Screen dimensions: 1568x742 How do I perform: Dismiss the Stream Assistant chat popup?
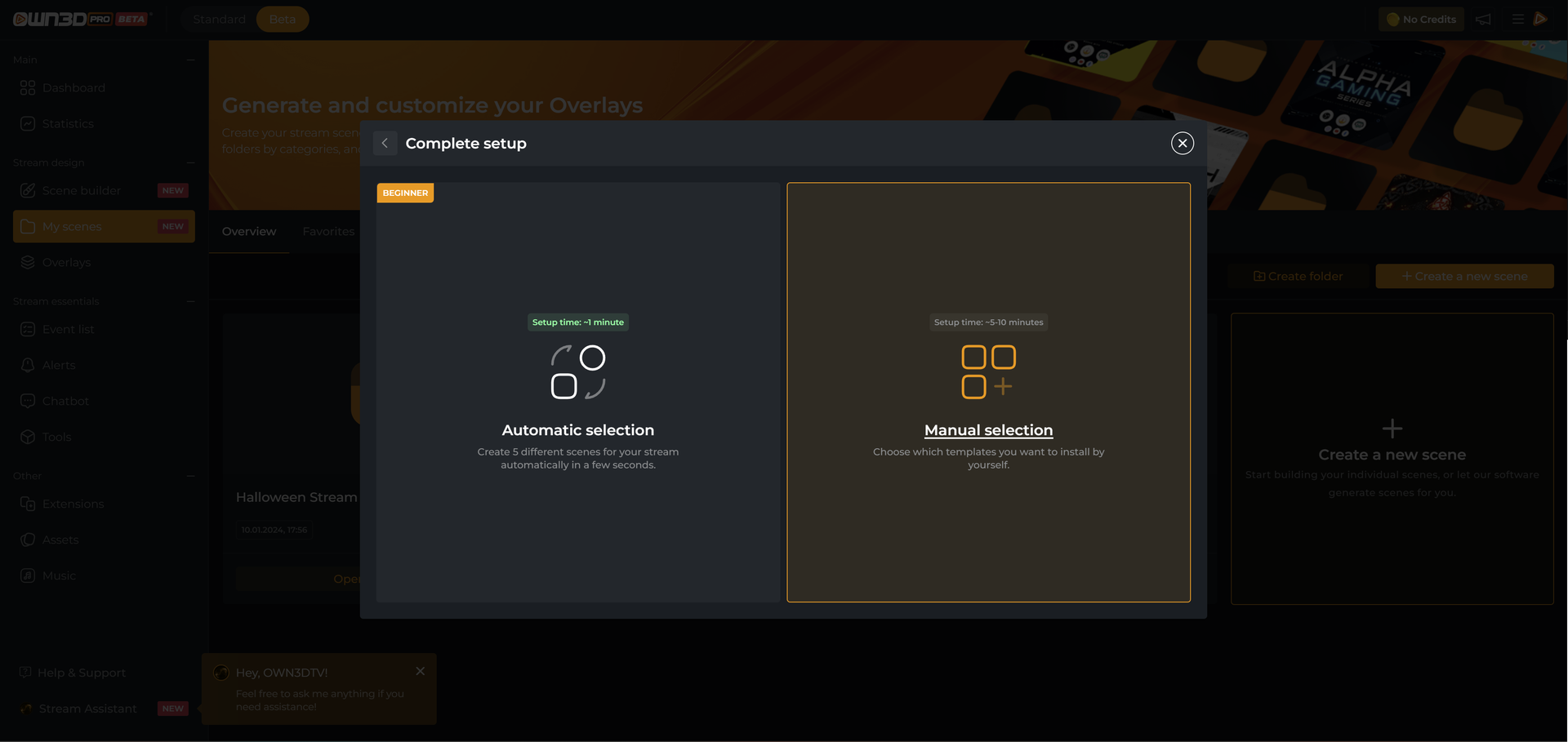[x=420, y=671]
